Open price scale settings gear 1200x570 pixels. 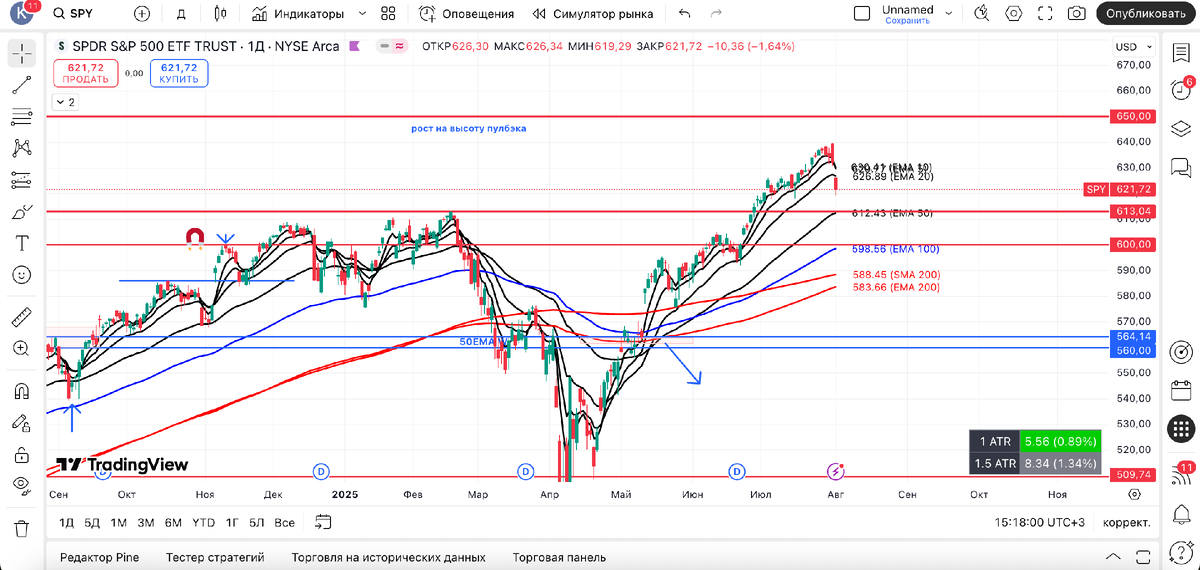tap(1134, 494)
